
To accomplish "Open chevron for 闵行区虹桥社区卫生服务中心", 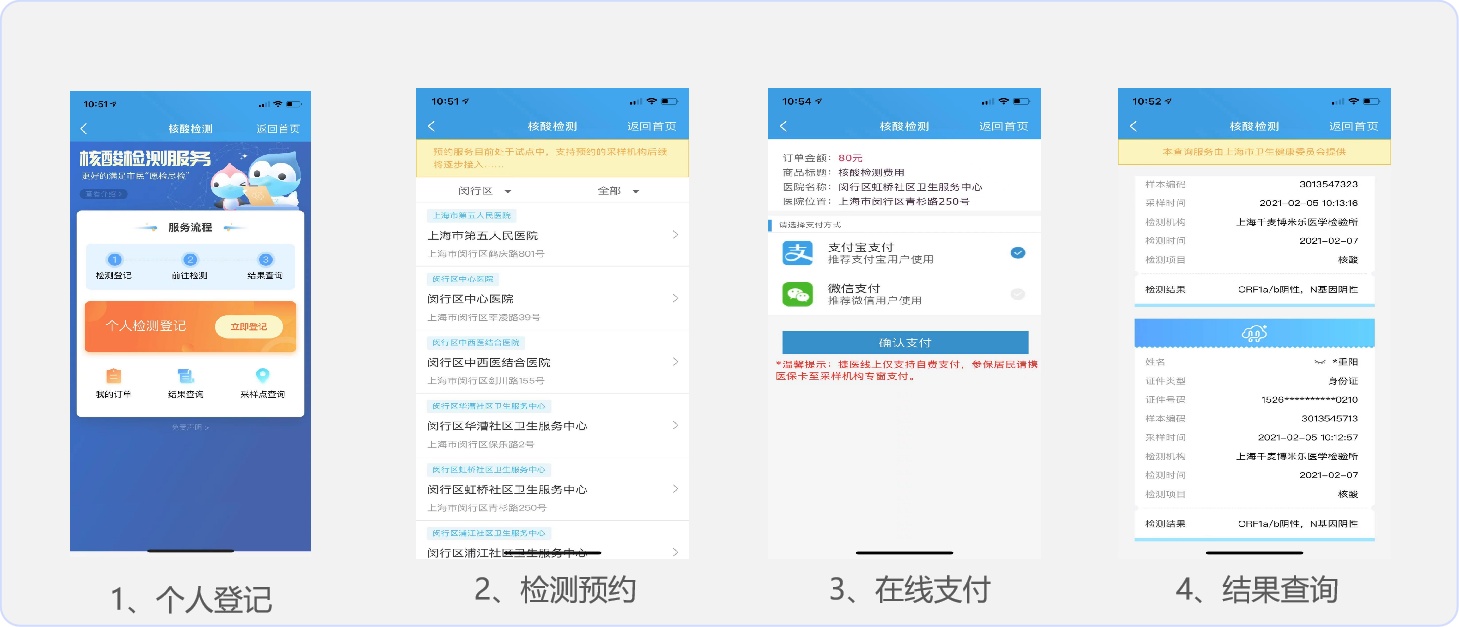I will 676,489.
